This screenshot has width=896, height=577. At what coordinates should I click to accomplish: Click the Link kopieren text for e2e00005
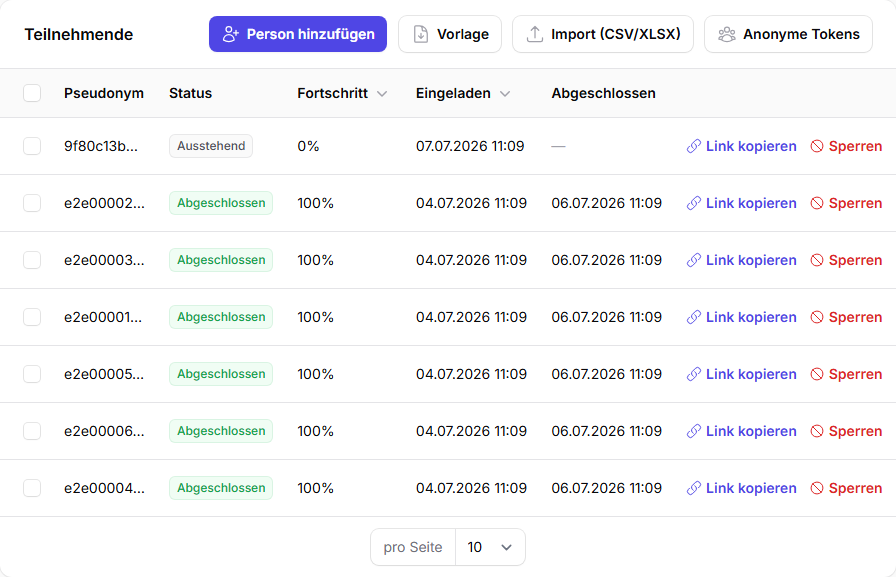click(751, 375)
